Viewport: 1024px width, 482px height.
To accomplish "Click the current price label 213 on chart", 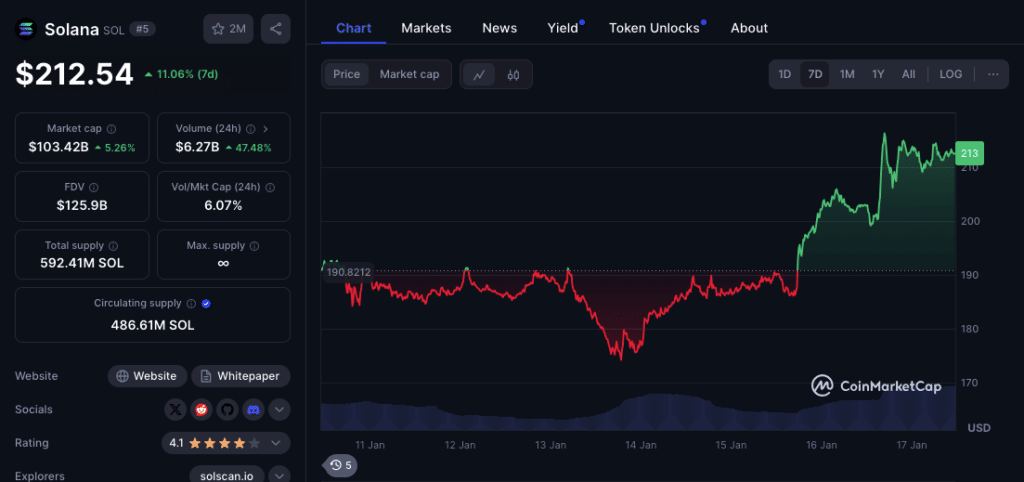I will coord(970,153).
